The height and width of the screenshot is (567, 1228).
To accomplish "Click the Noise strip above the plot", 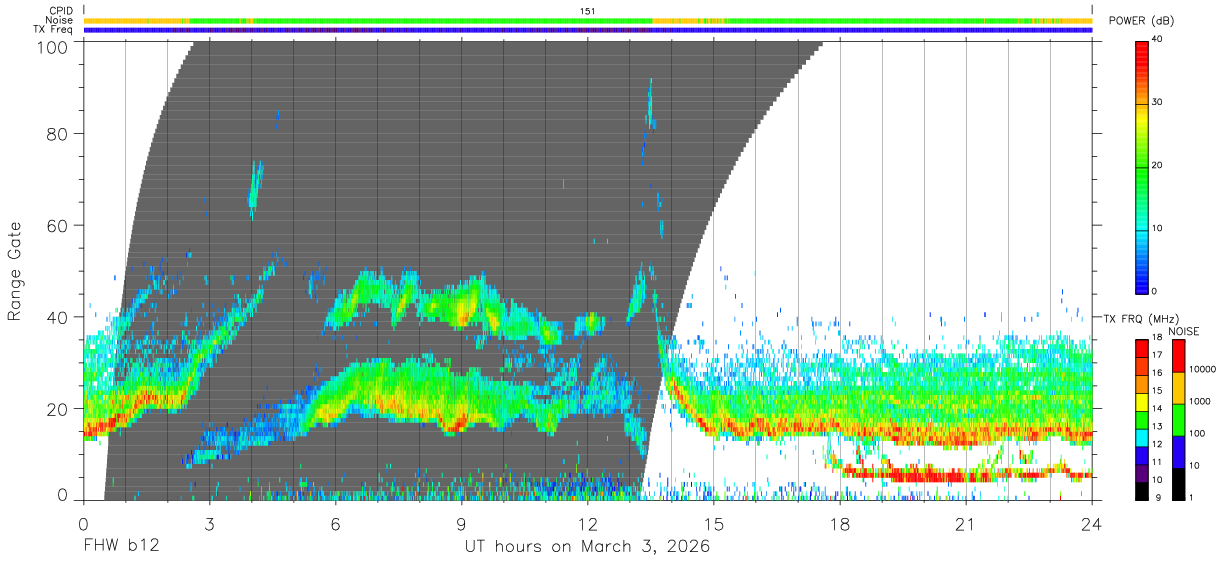I will coord(588,20).
